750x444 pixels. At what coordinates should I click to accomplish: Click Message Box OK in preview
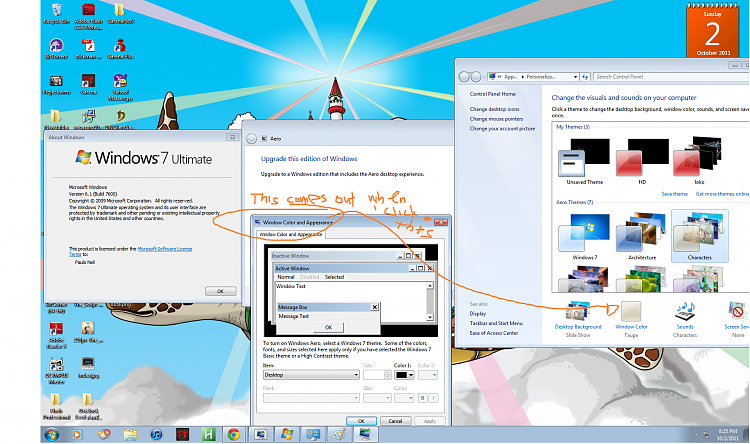click(x=328, y=327)
